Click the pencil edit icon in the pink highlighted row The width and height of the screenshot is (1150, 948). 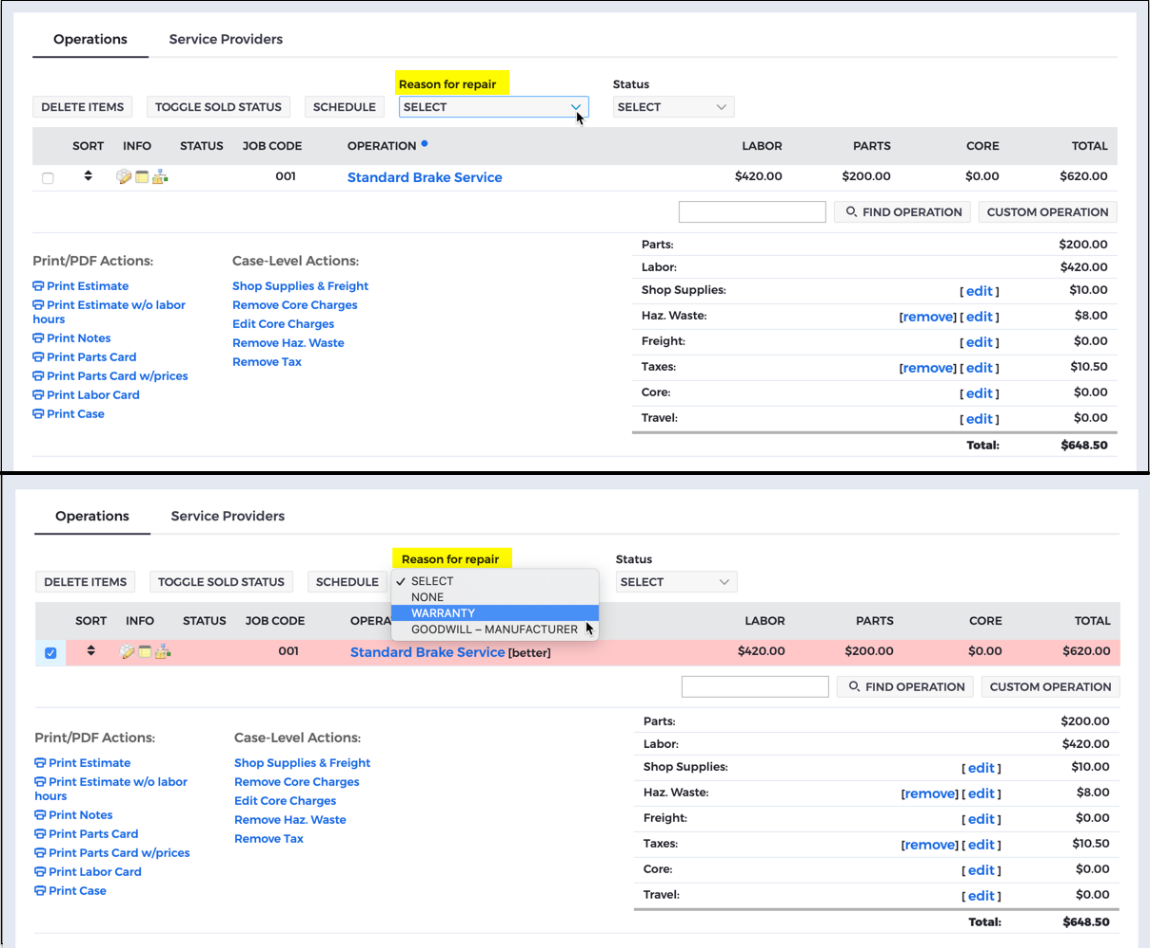pos(126,652)
